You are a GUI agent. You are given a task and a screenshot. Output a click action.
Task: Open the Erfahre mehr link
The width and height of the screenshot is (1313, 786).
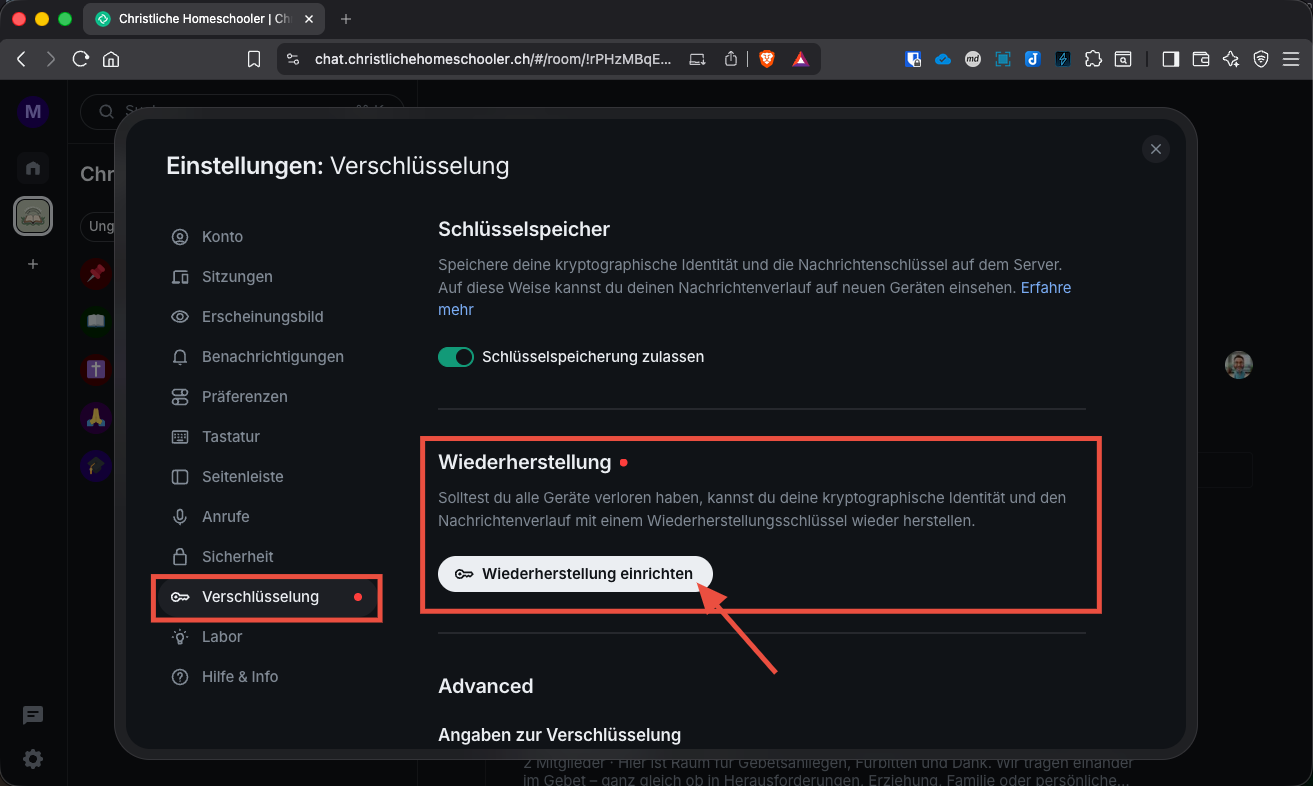click(x=1045, y=287)
